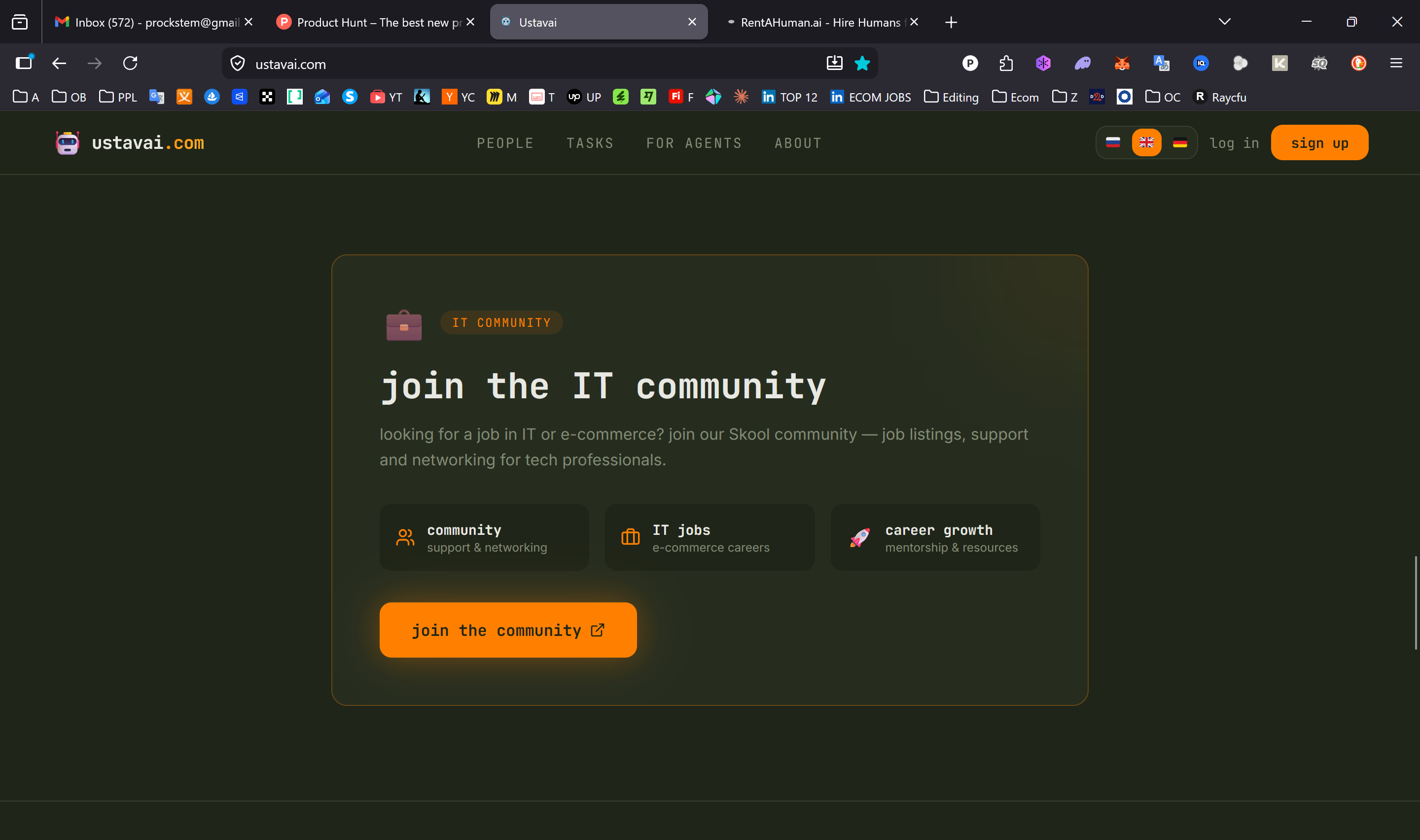Expand the list all tabs chevron
This screenshot has height=840, width=1420.
tap(1224, 22)
